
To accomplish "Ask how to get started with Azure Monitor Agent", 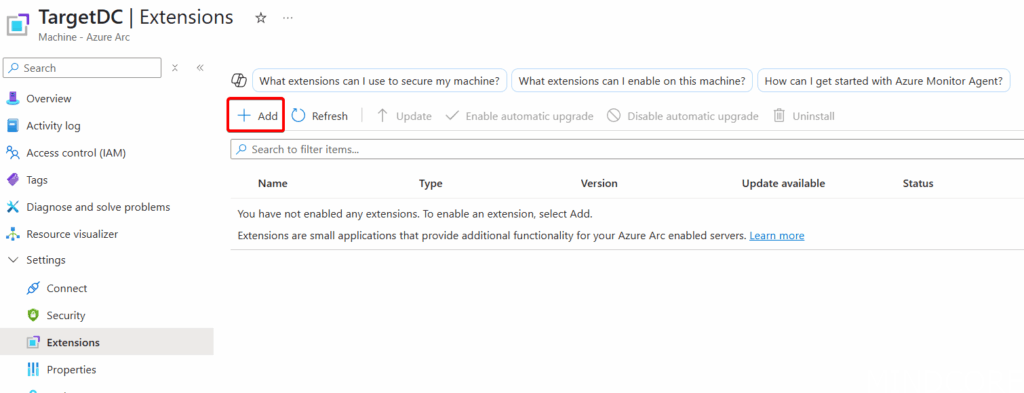I will 883,81.
